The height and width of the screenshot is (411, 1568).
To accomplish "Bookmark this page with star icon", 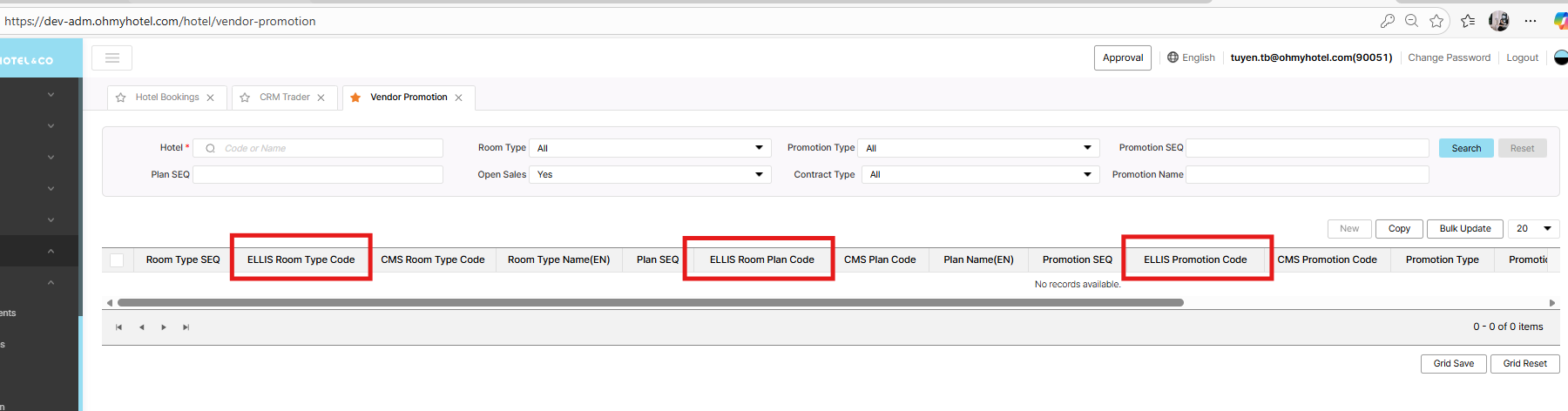I will click(x=1436, y=21).
